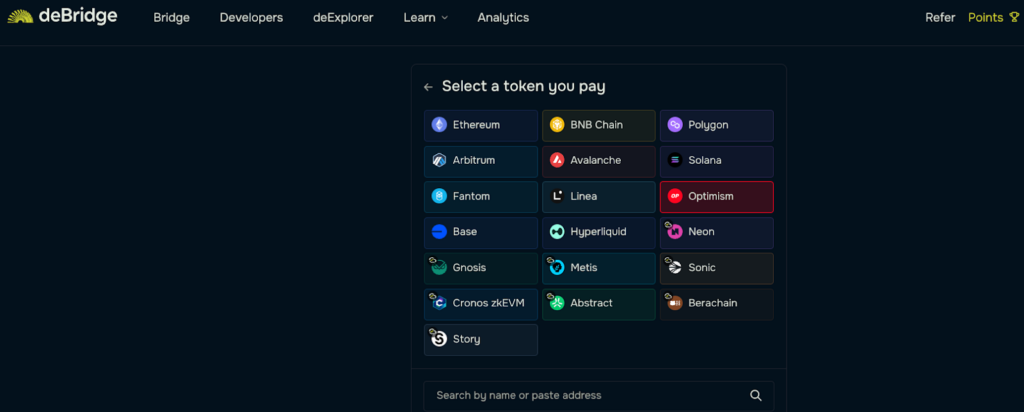Select the Arbitrum chain label
1024x412 pixels.
[474, 161]
